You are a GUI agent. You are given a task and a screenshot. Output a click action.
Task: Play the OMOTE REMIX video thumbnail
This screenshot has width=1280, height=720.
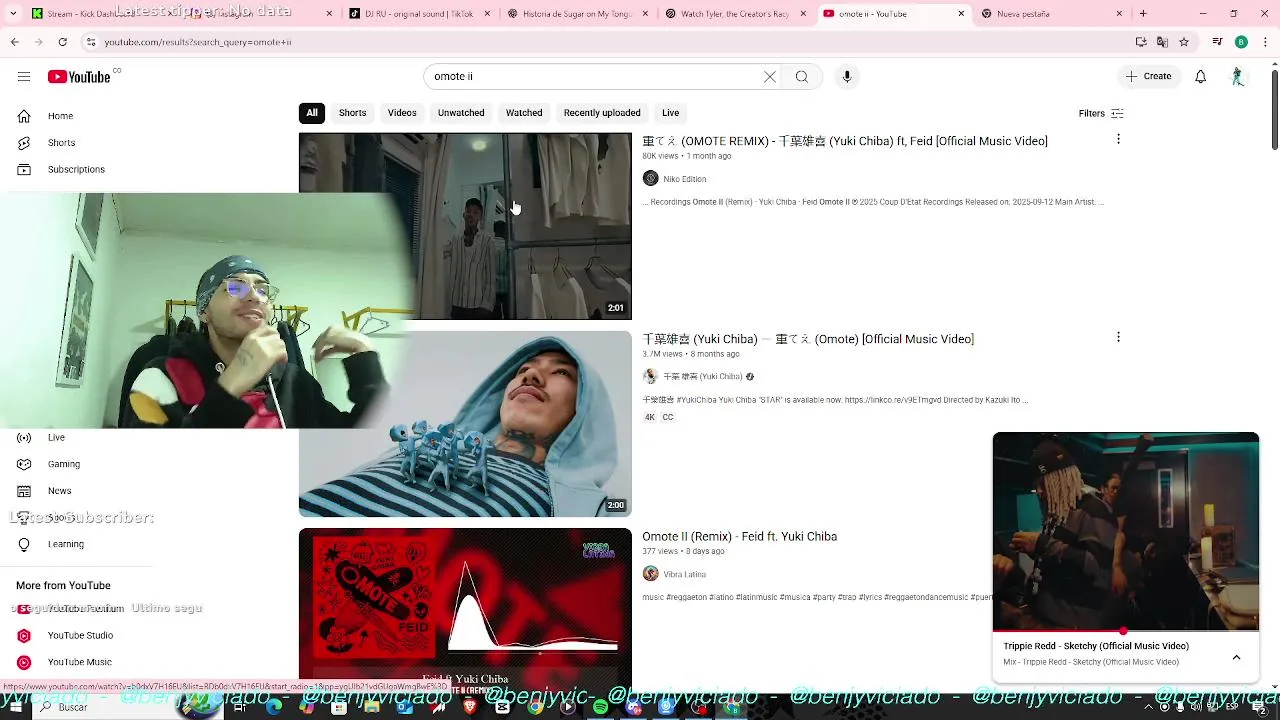(465, 226)
